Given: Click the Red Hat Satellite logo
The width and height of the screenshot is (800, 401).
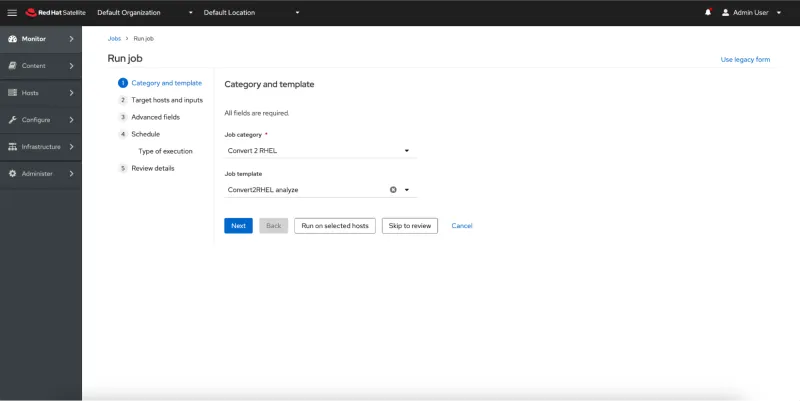Looking at the screenshot, I should (56, 12).
